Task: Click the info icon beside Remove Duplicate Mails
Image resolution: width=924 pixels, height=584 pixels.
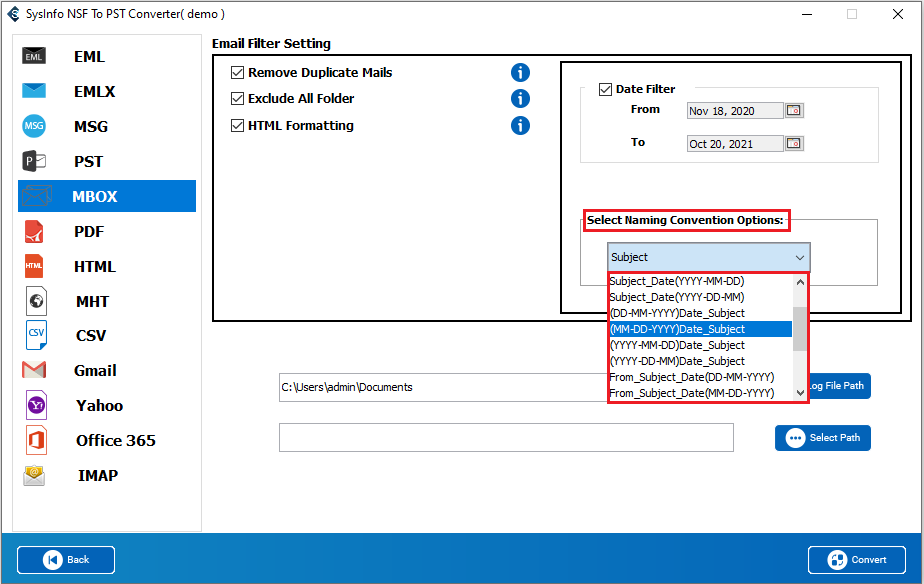Action: coord(520,73)
